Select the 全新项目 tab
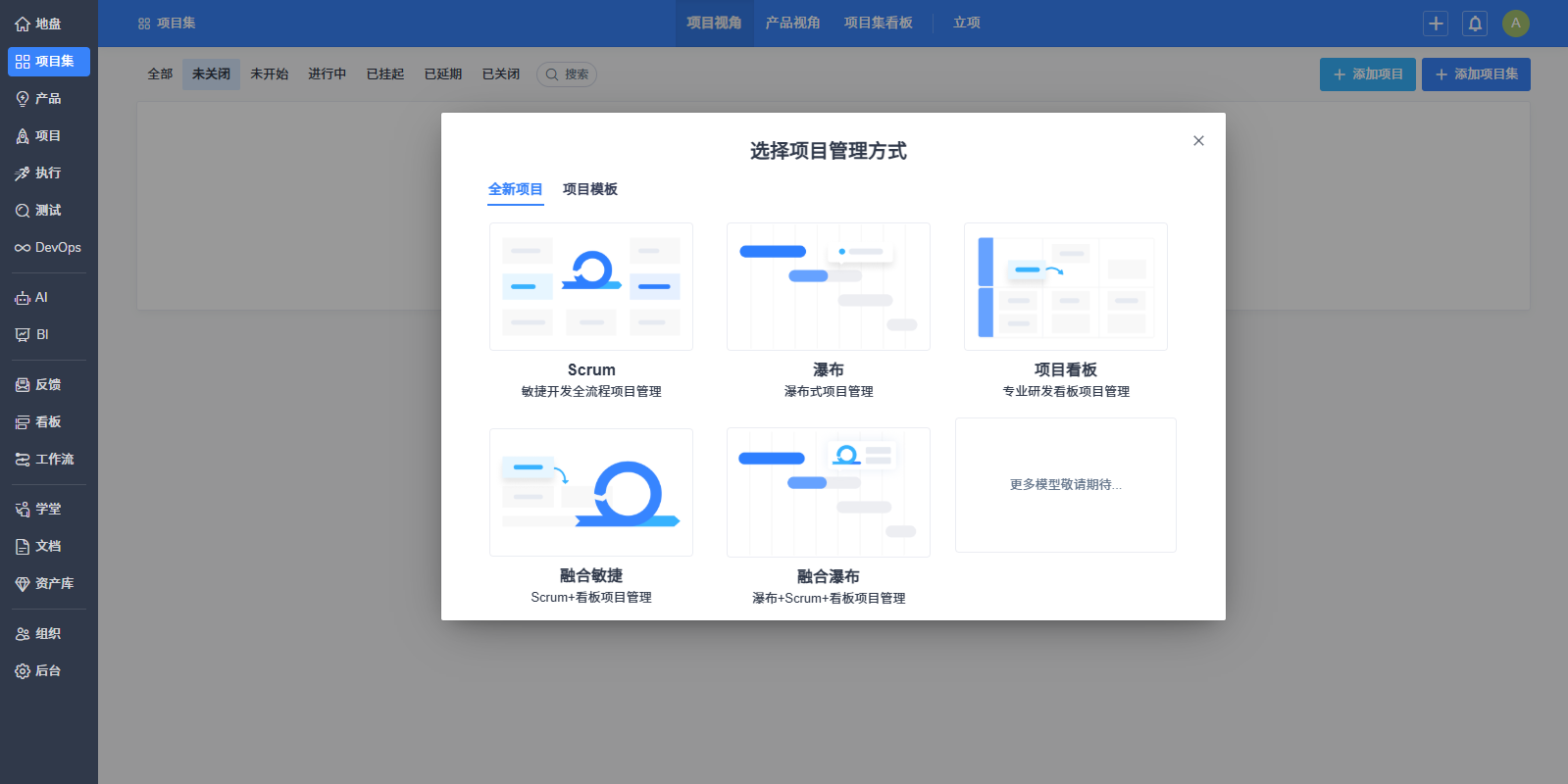This screenshot has height=784, width=1568. 515,189
